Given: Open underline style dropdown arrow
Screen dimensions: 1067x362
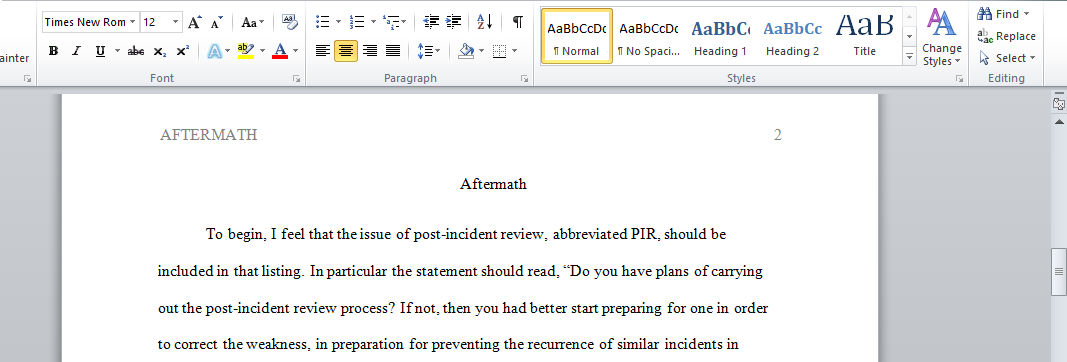Looking at the screenshot, I should [x=117, y=50].
